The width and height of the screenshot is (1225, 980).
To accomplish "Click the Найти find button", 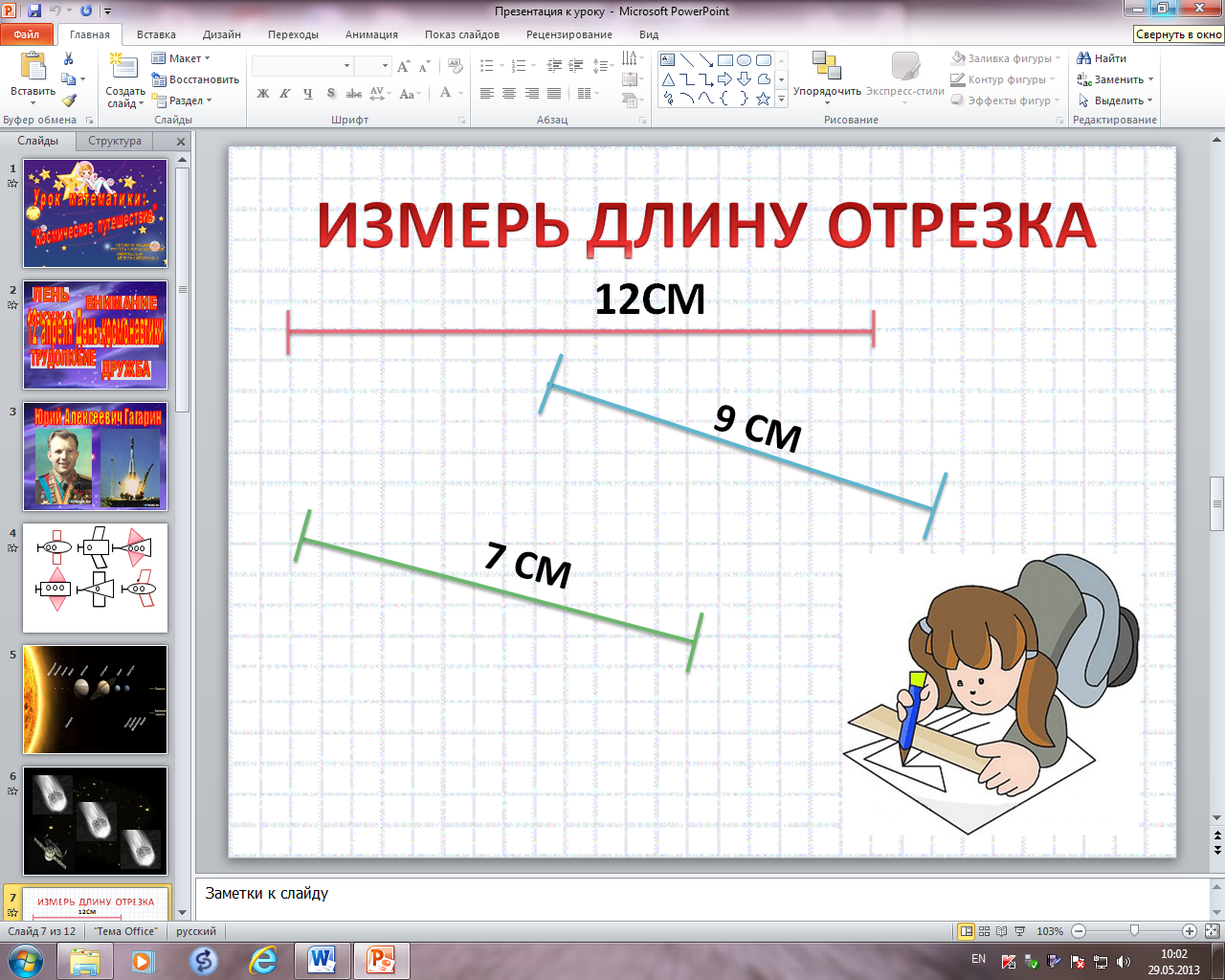I will click(x=1102, y=58).
